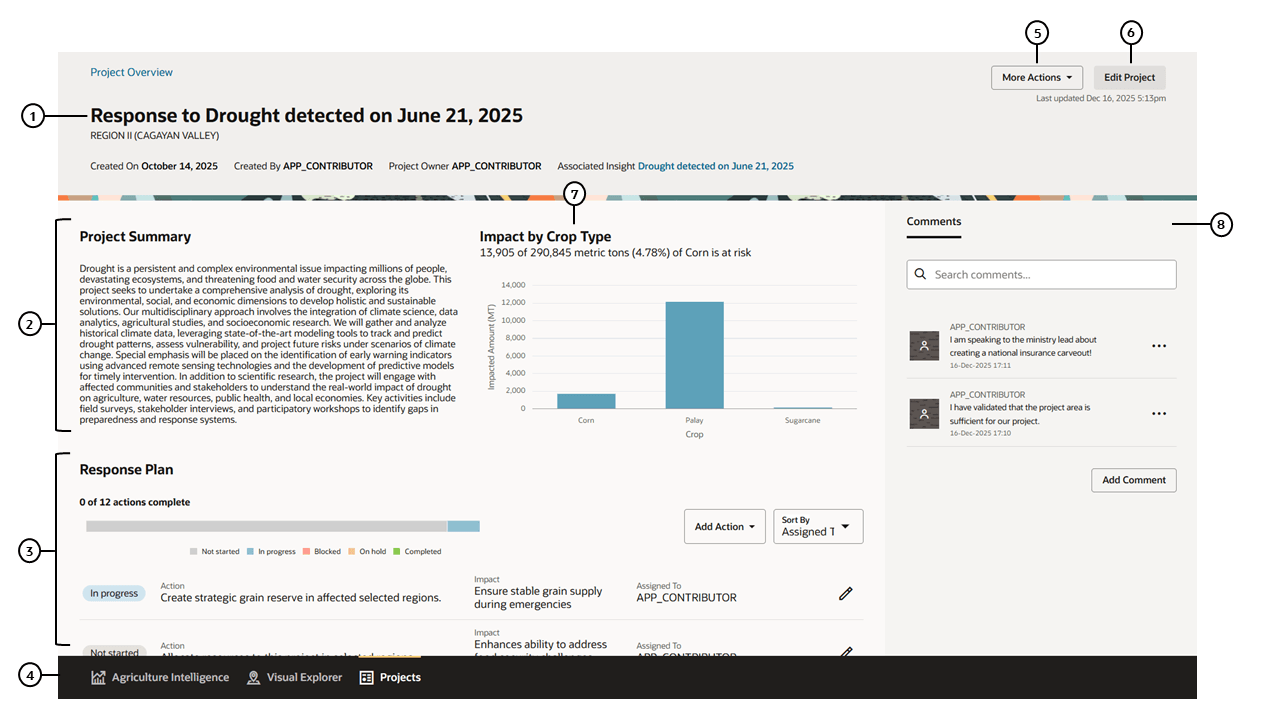Open the More Actions dropdown
Screen dimensions: 1280x720
pos(1037,77)
